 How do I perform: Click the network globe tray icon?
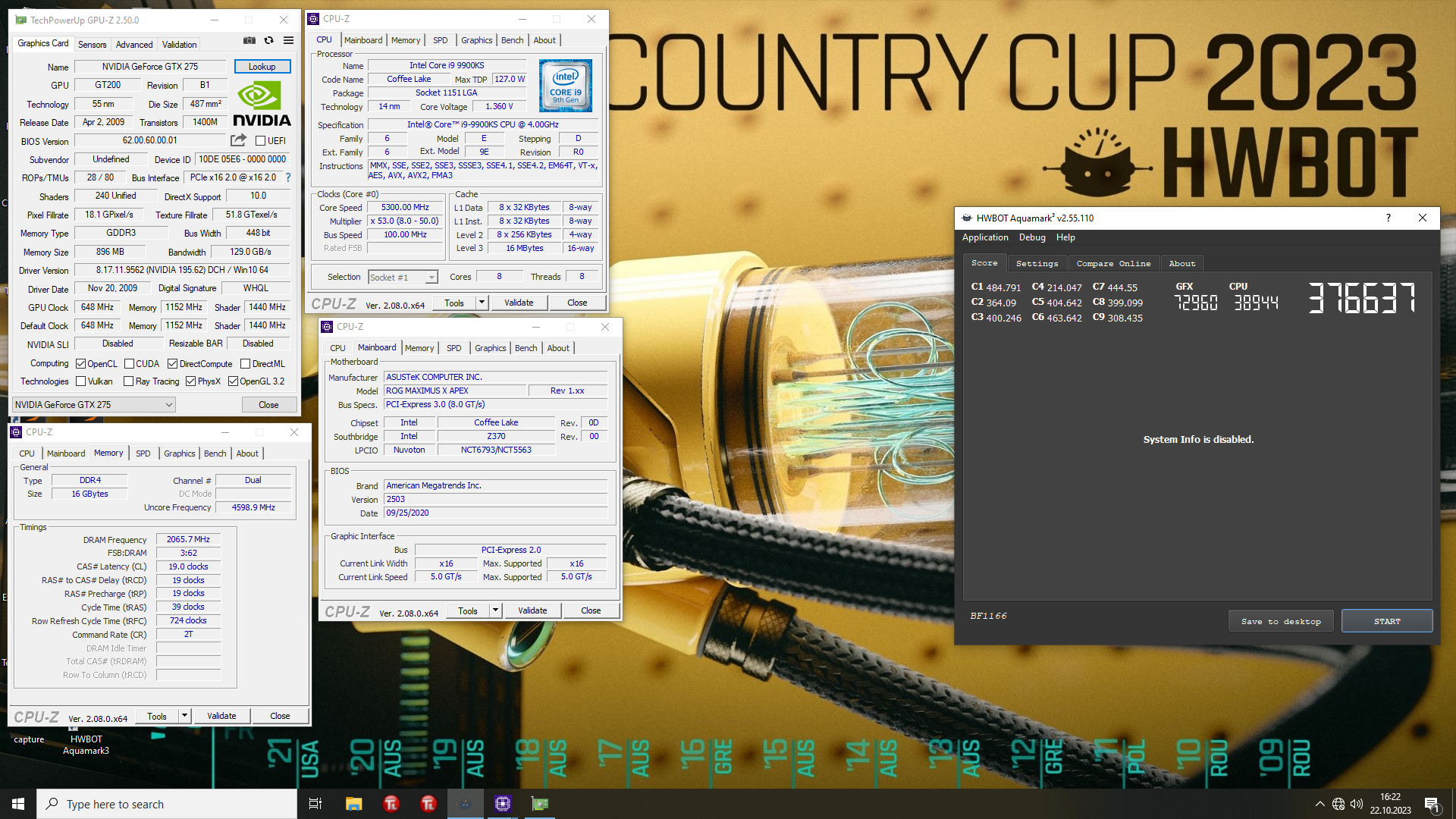click(x=1338, y=804)
